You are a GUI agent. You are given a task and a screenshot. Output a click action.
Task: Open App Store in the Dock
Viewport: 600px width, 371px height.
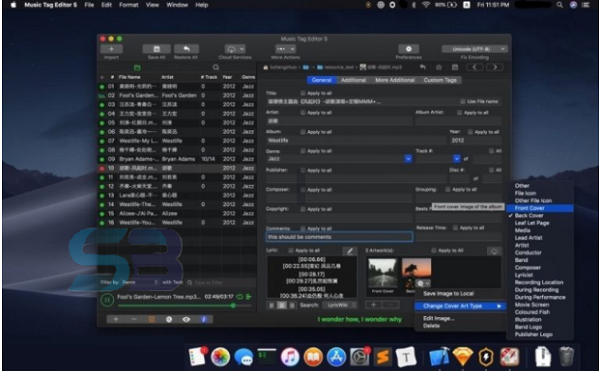(x=336, y=356)
